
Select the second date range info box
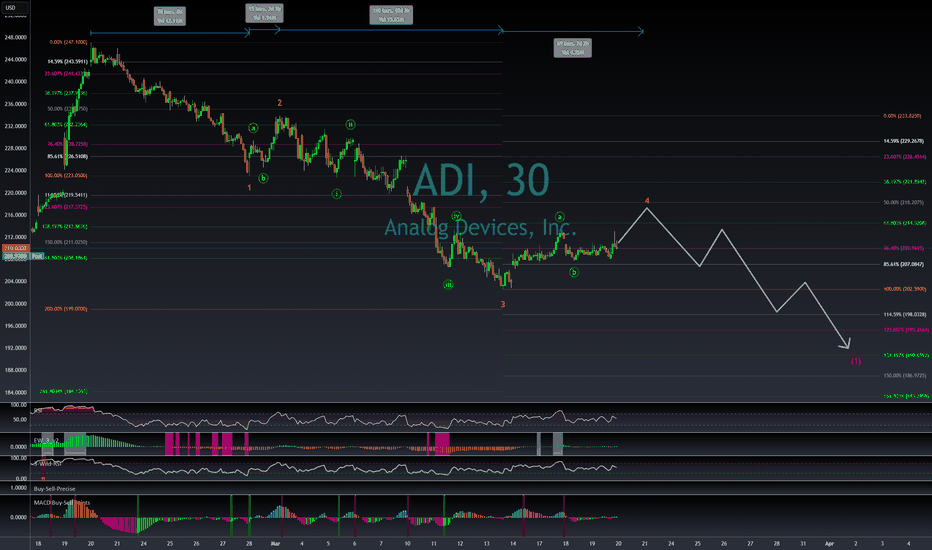click(265, 13)
